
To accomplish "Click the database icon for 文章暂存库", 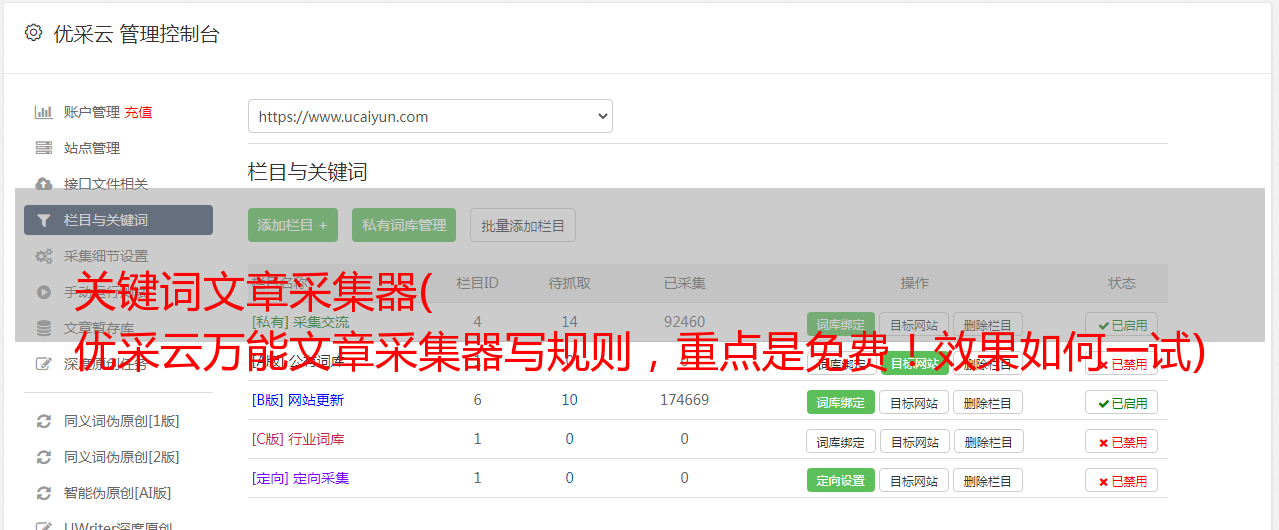I will [x=44, y=328].
